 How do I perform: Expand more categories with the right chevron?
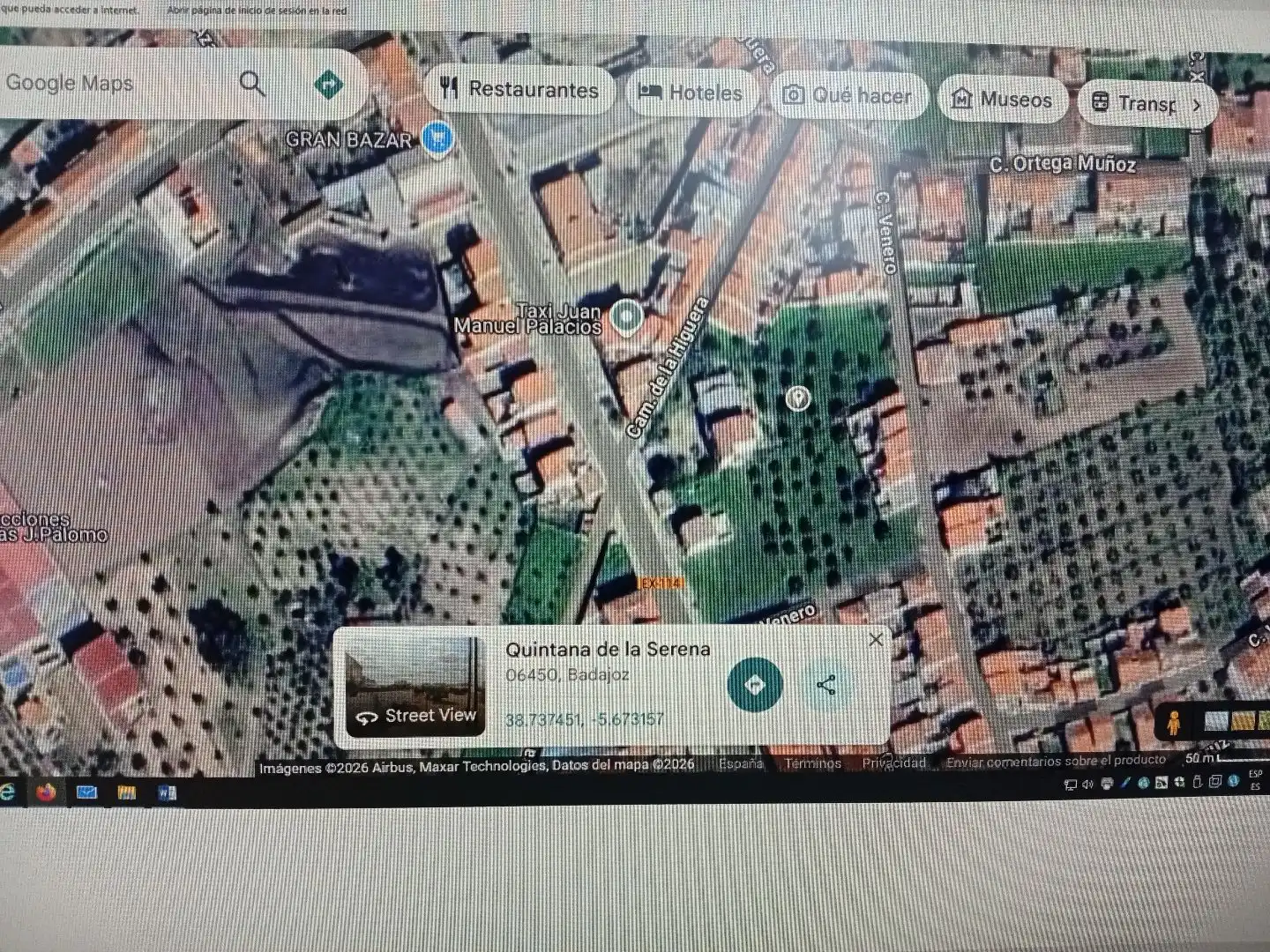(x=1197, y=104)
